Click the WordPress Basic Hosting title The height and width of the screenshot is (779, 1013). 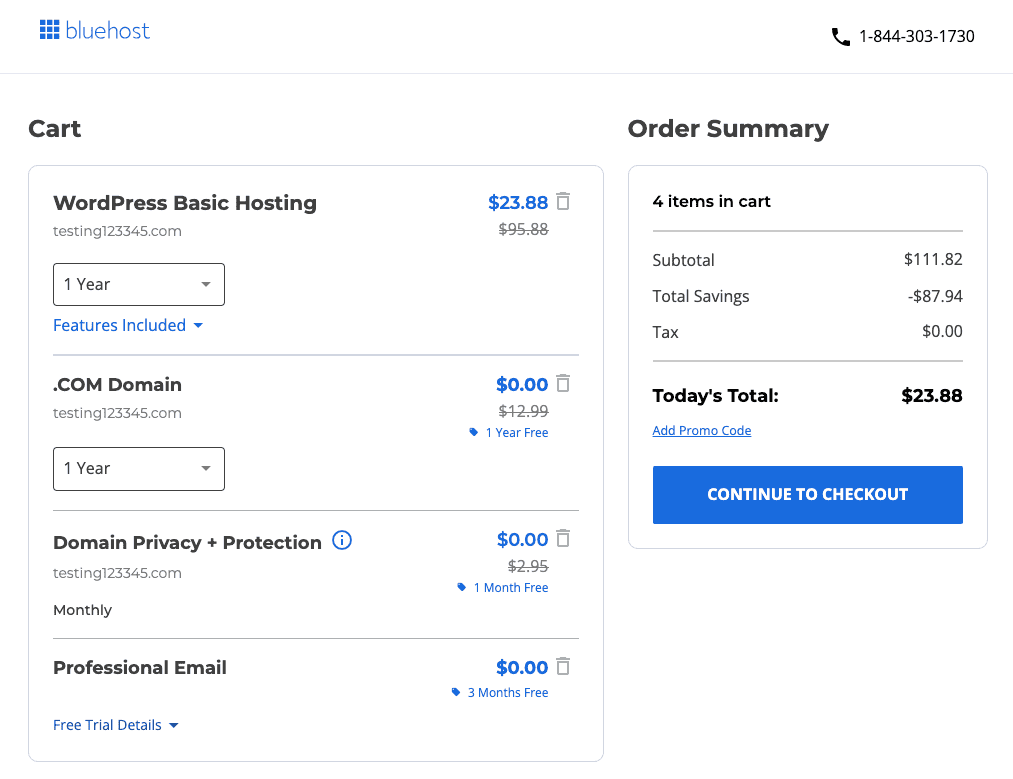pyautogui.click(x=185, y=203)
